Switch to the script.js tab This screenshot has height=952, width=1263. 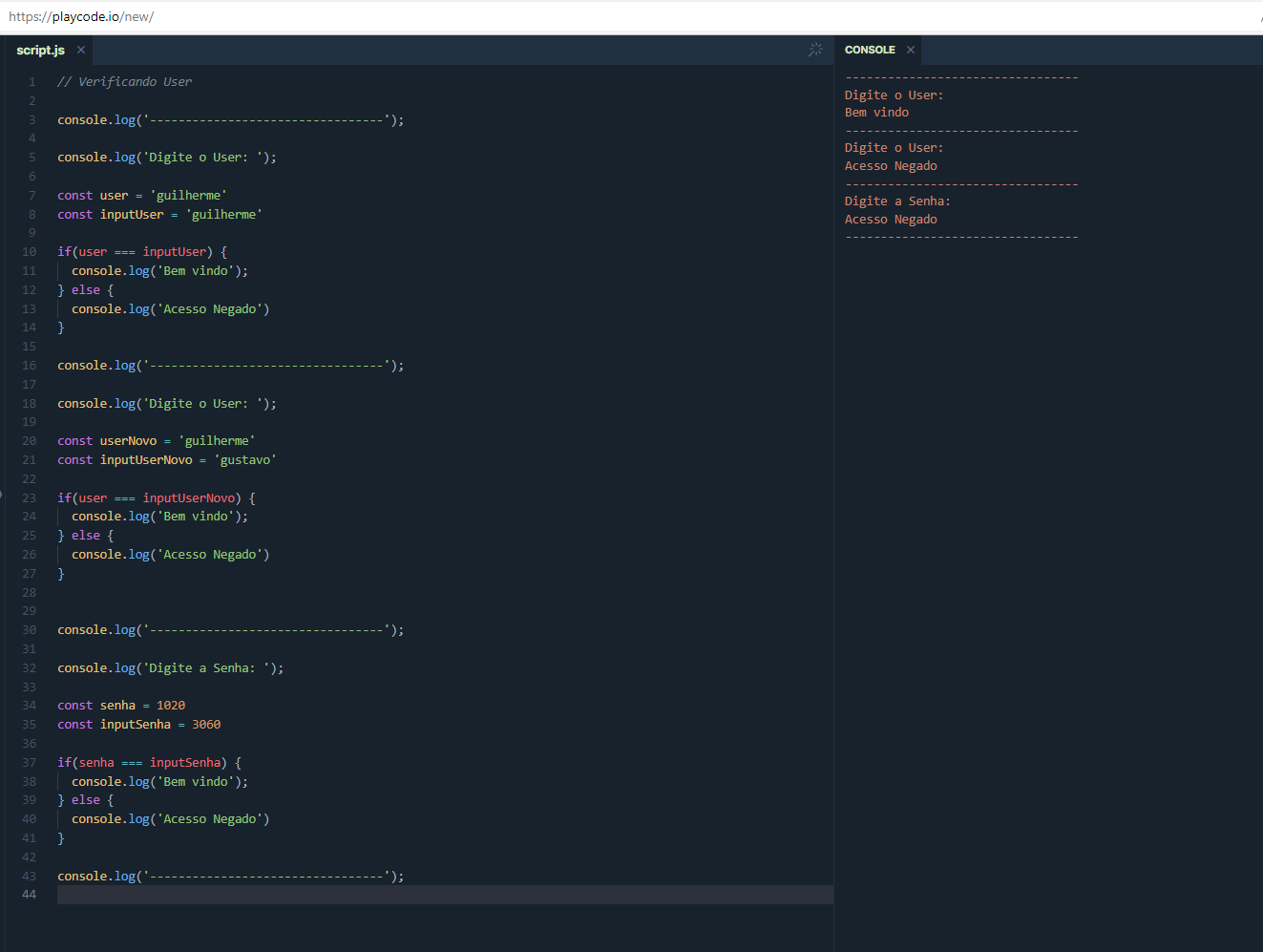[40, 50]
